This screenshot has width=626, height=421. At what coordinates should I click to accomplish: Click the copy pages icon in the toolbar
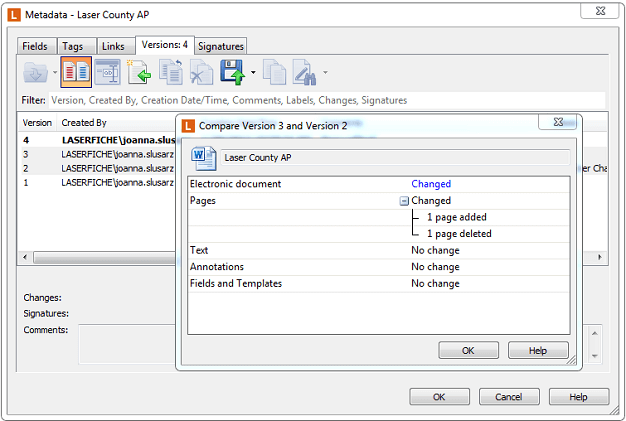(275, 72)
